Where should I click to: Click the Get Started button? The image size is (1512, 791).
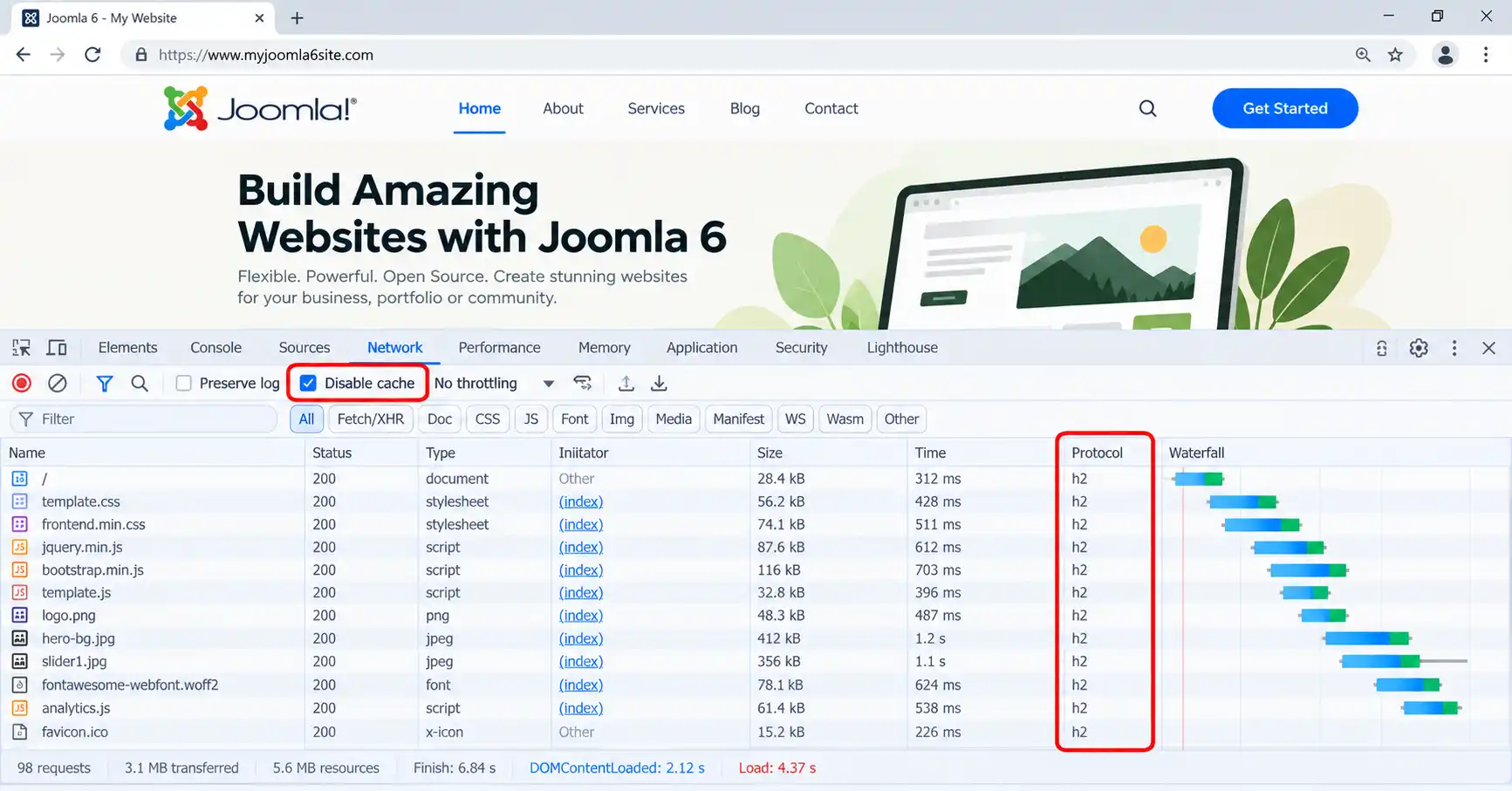1285,108
